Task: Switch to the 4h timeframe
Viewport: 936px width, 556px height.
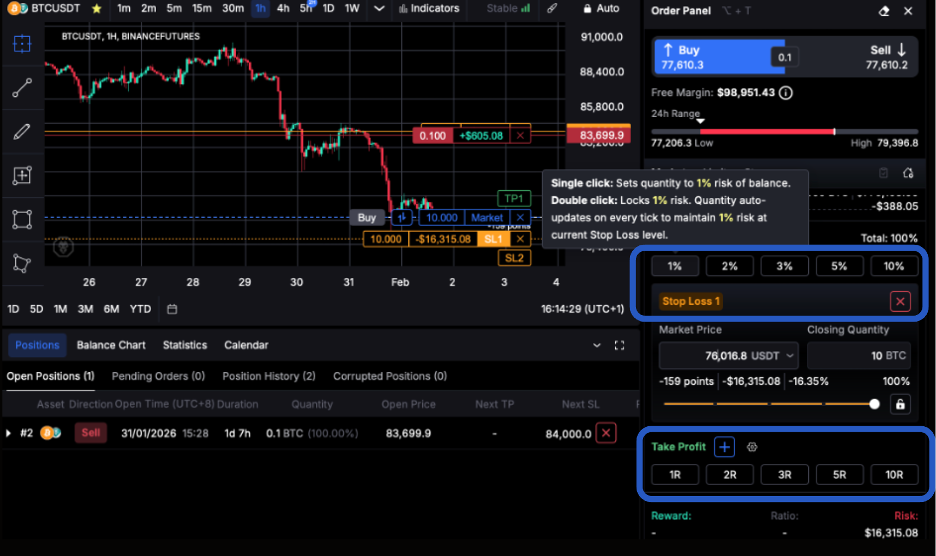Action: pos(283,8)
